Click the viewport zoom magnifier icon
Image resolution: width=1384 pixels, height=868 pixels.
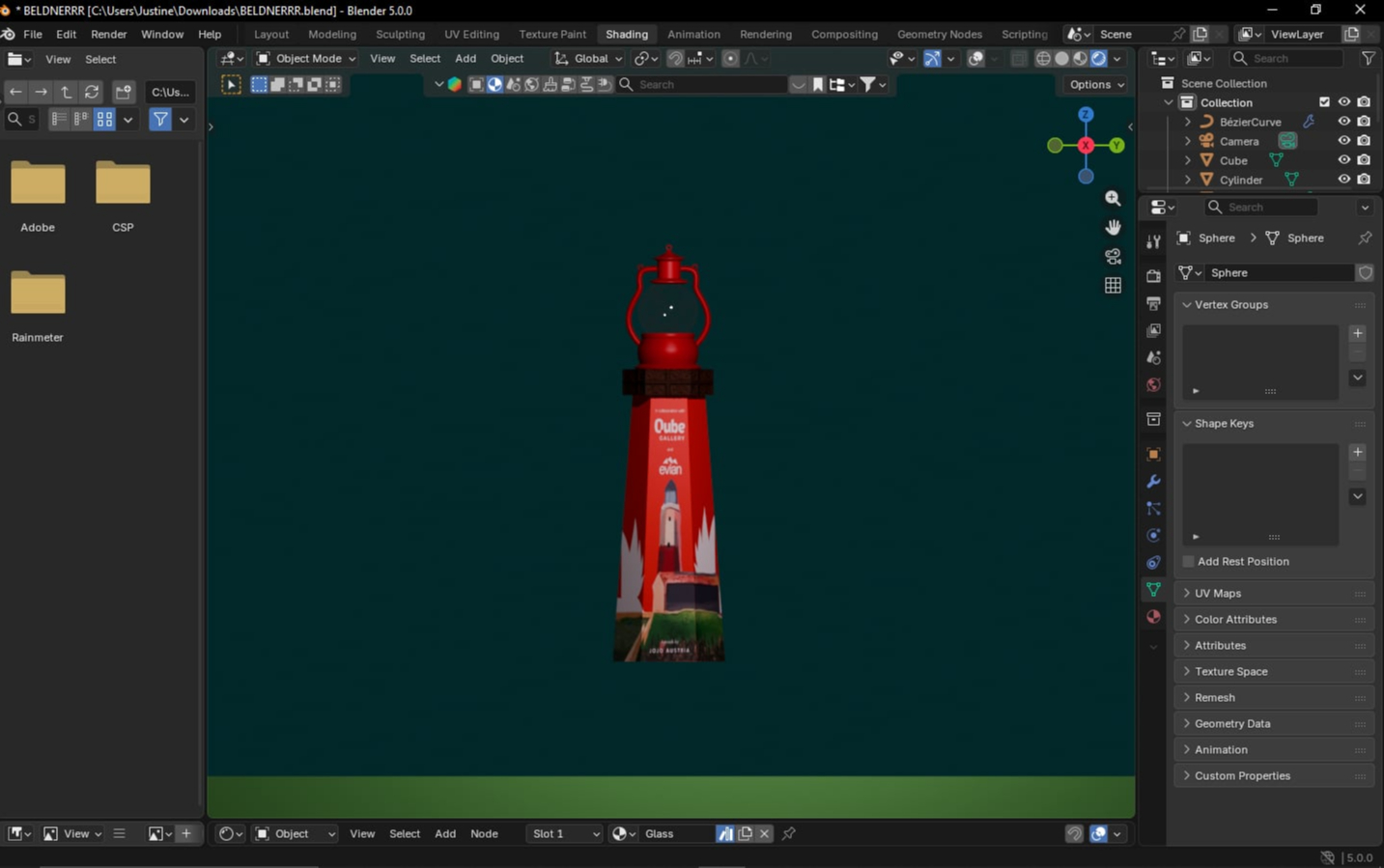[x=1113, y=198]
